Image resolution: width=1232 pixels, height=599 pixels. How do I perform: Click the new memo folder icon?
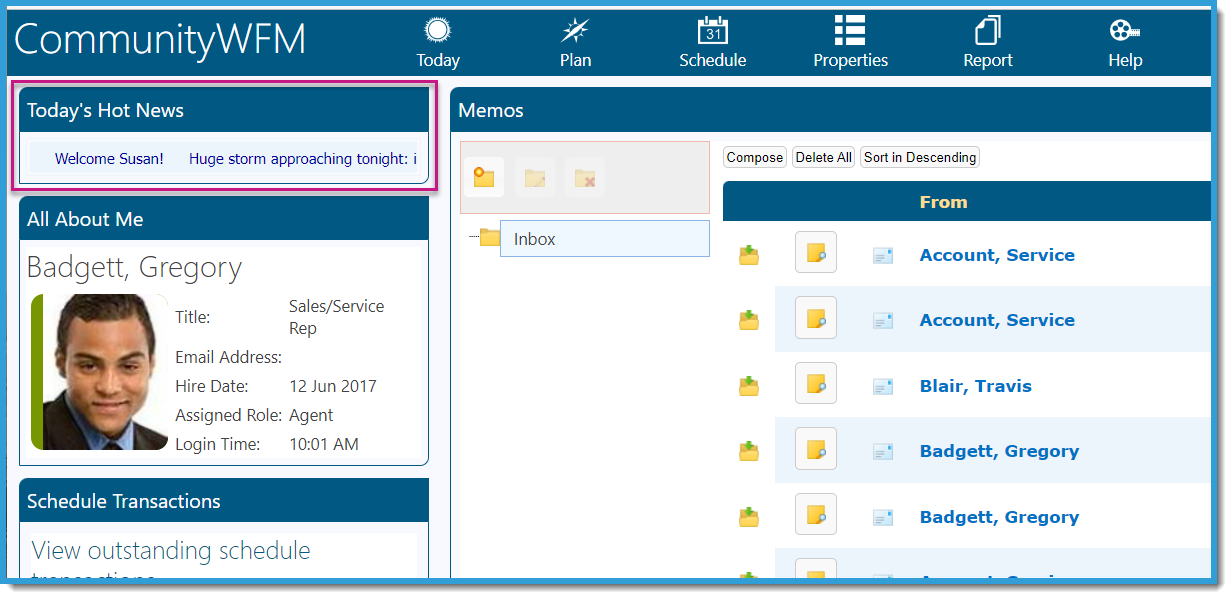pyautogui.click(x=484, y=177)
